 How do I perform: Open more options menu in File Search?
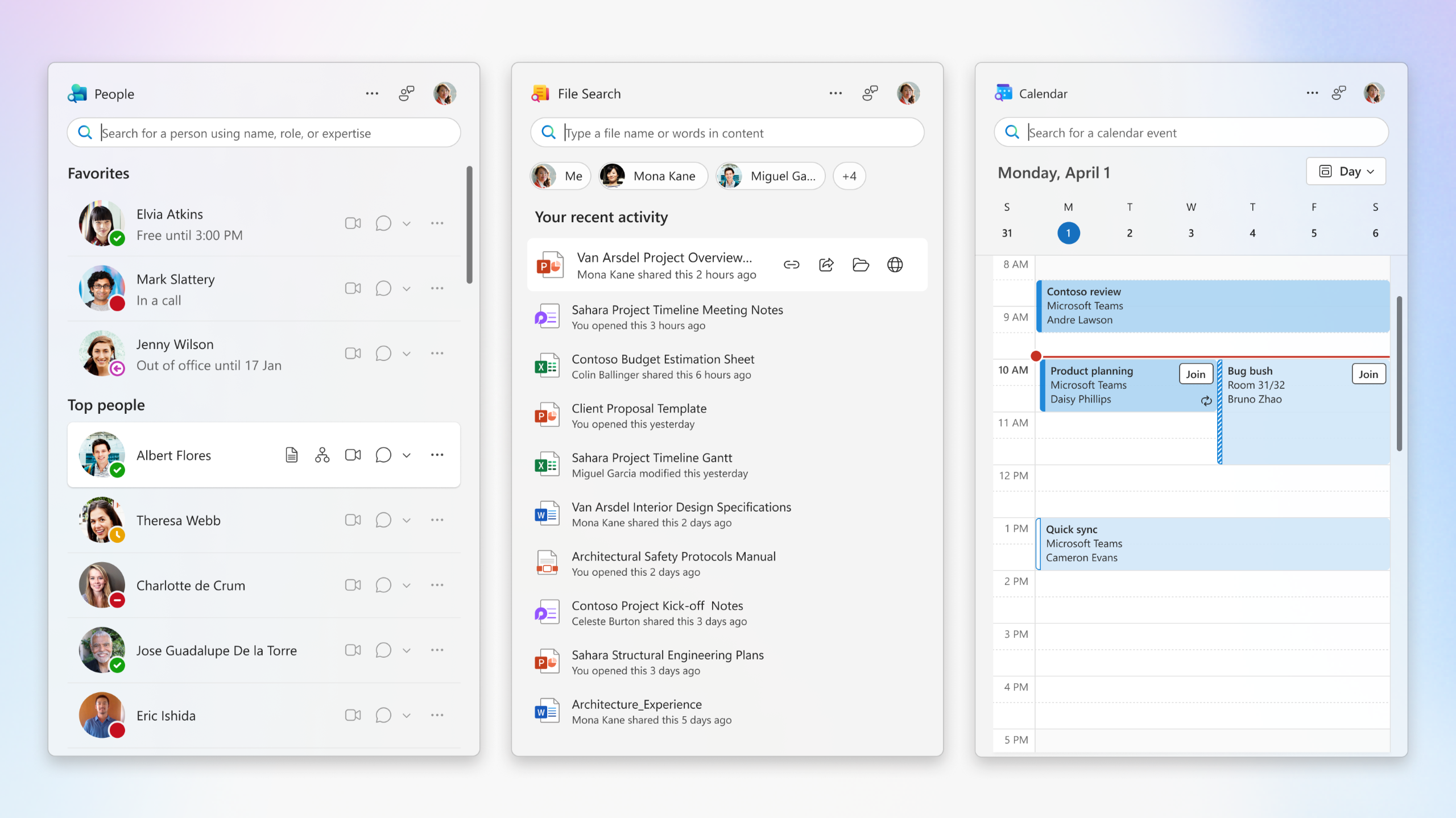coord(835,94)
